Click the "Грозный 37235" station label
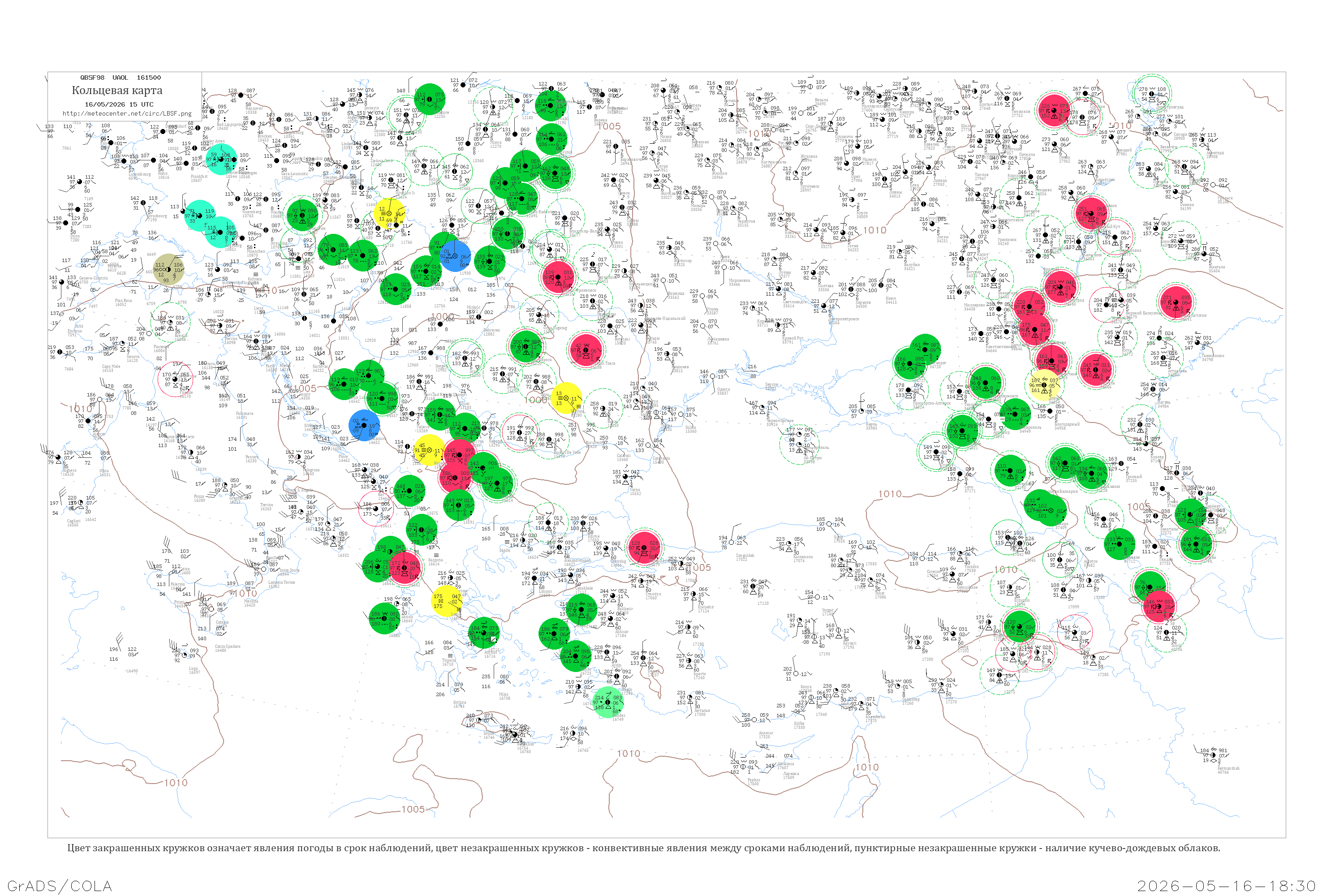Screen dimensions: 1344x896 tap(1134, 478)
